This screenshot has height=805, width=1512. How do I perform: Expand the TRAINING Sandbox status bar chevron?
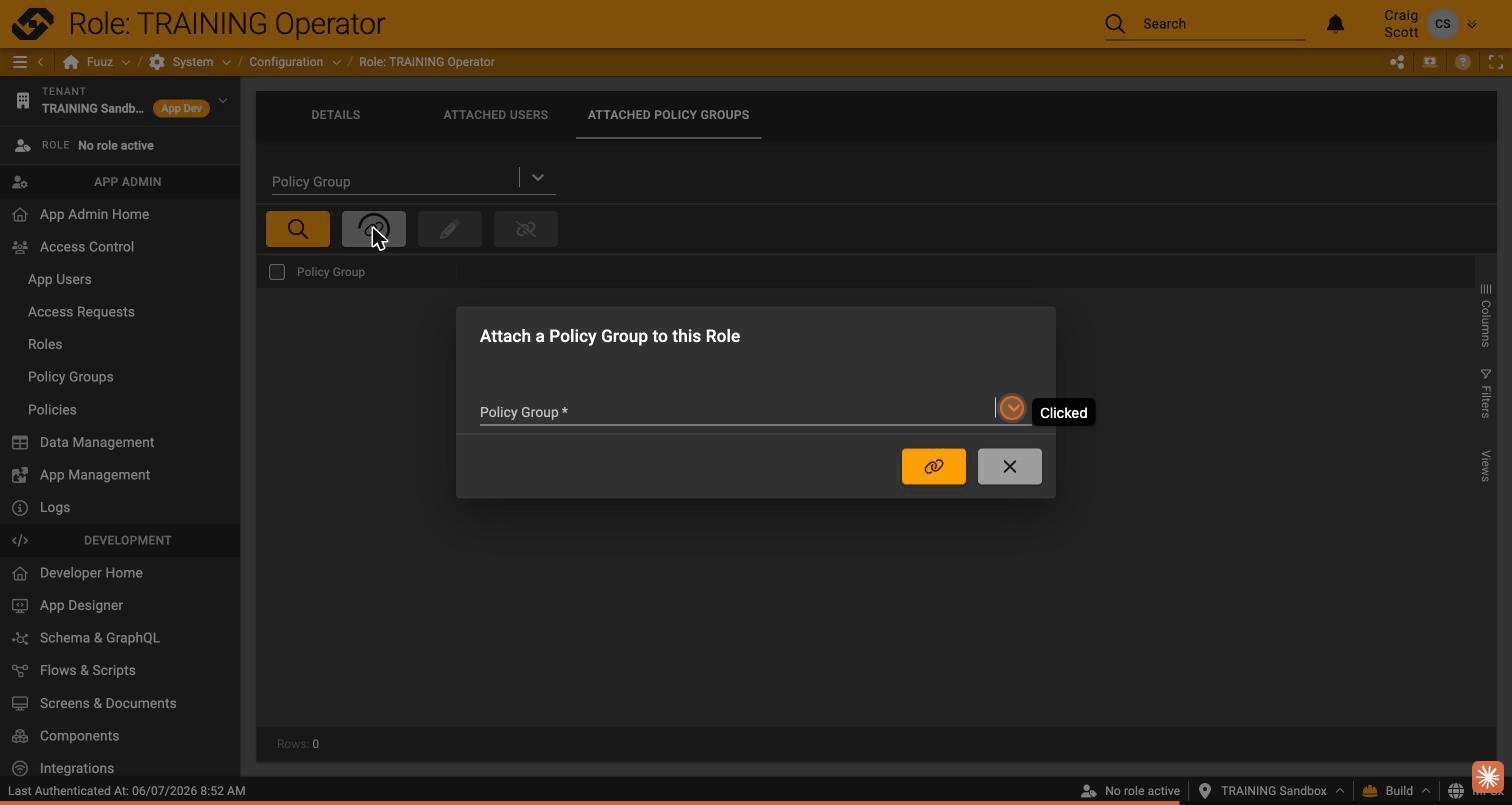(1339, 791)
